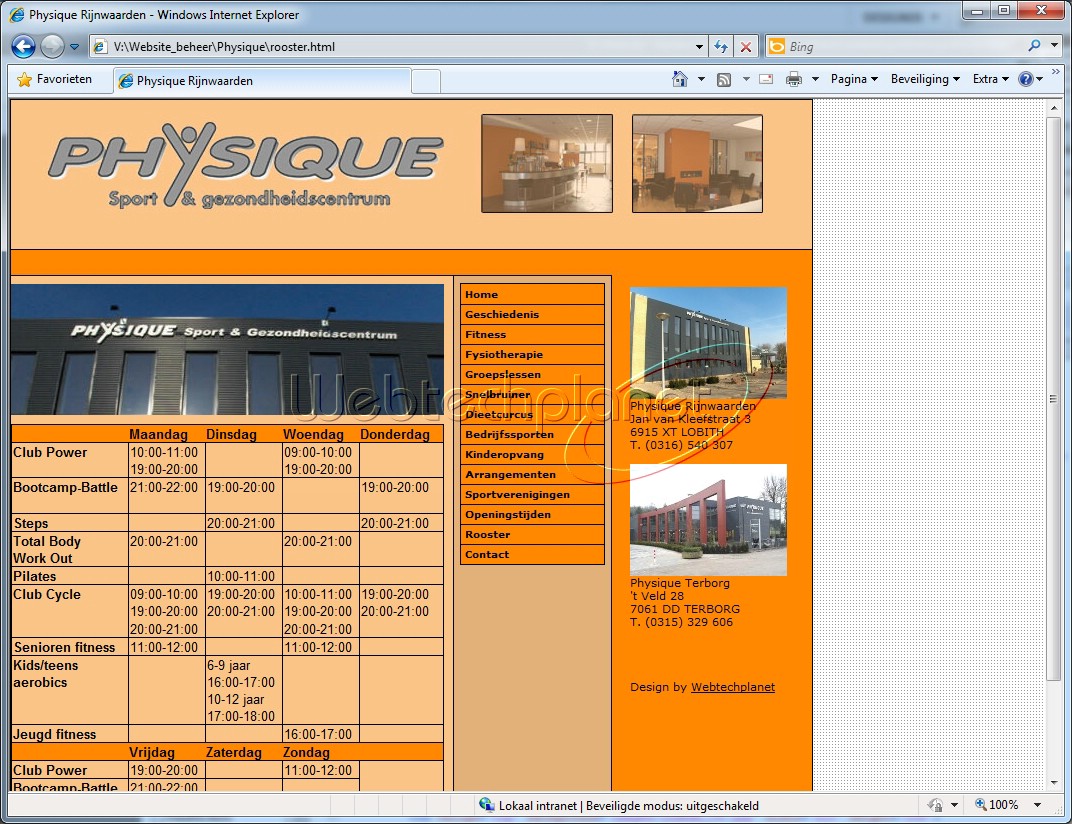Open the recent pages dropdown arrow
This screenshot has width=1072, height=824.
(75, 47)
